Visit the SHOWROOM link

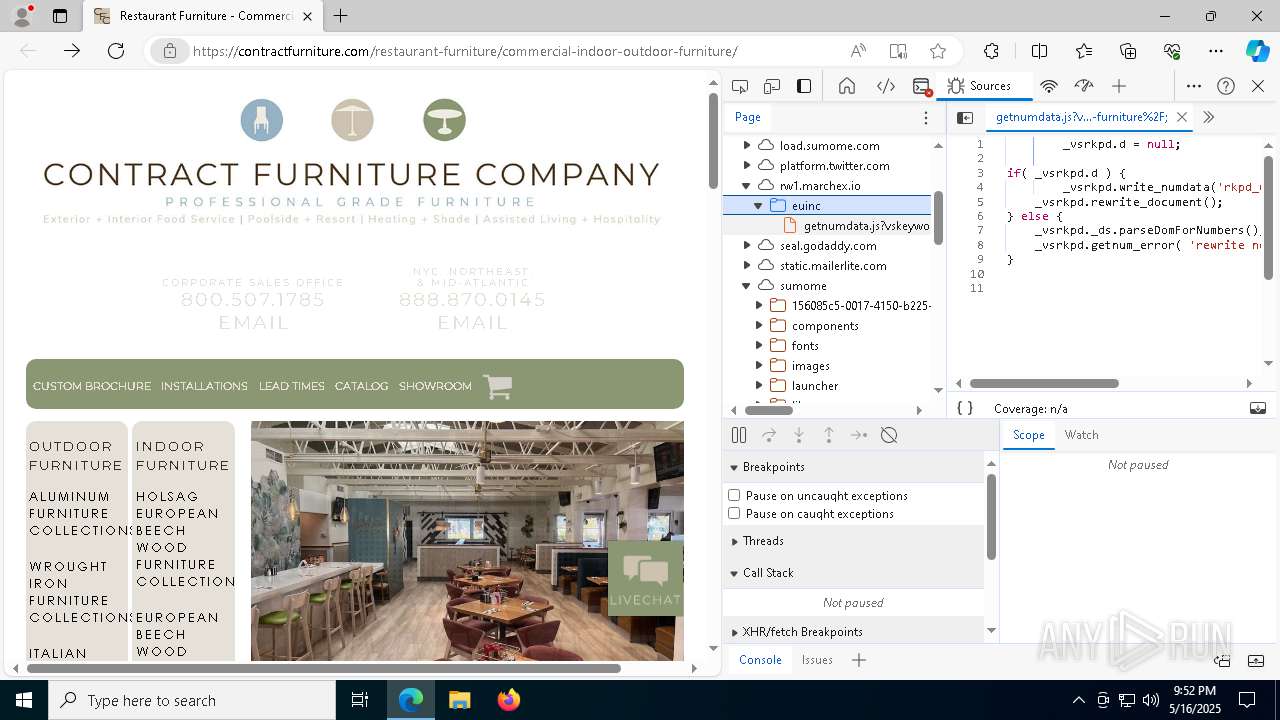tap(435, 386)
